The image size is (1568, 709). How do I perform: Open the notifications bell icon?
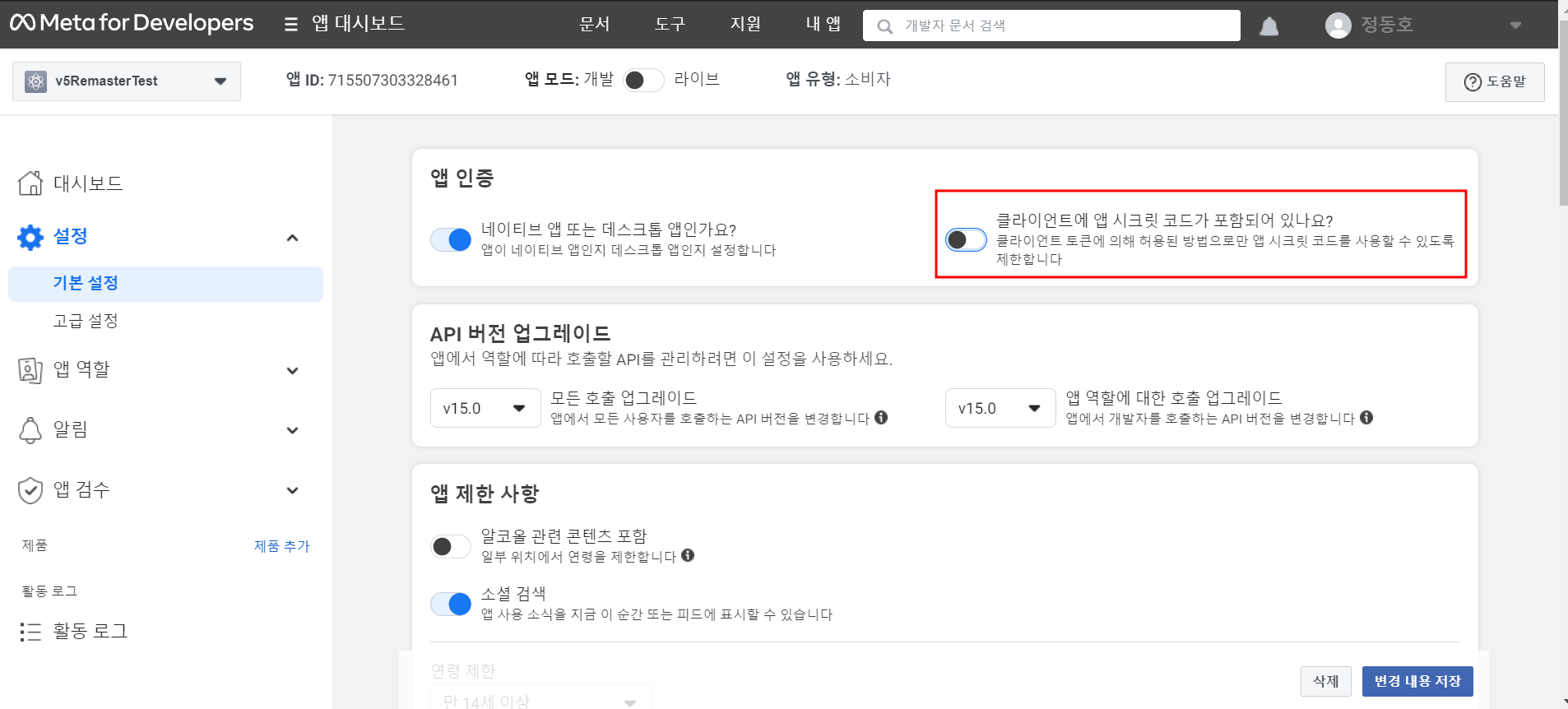tap(1269, 26)
